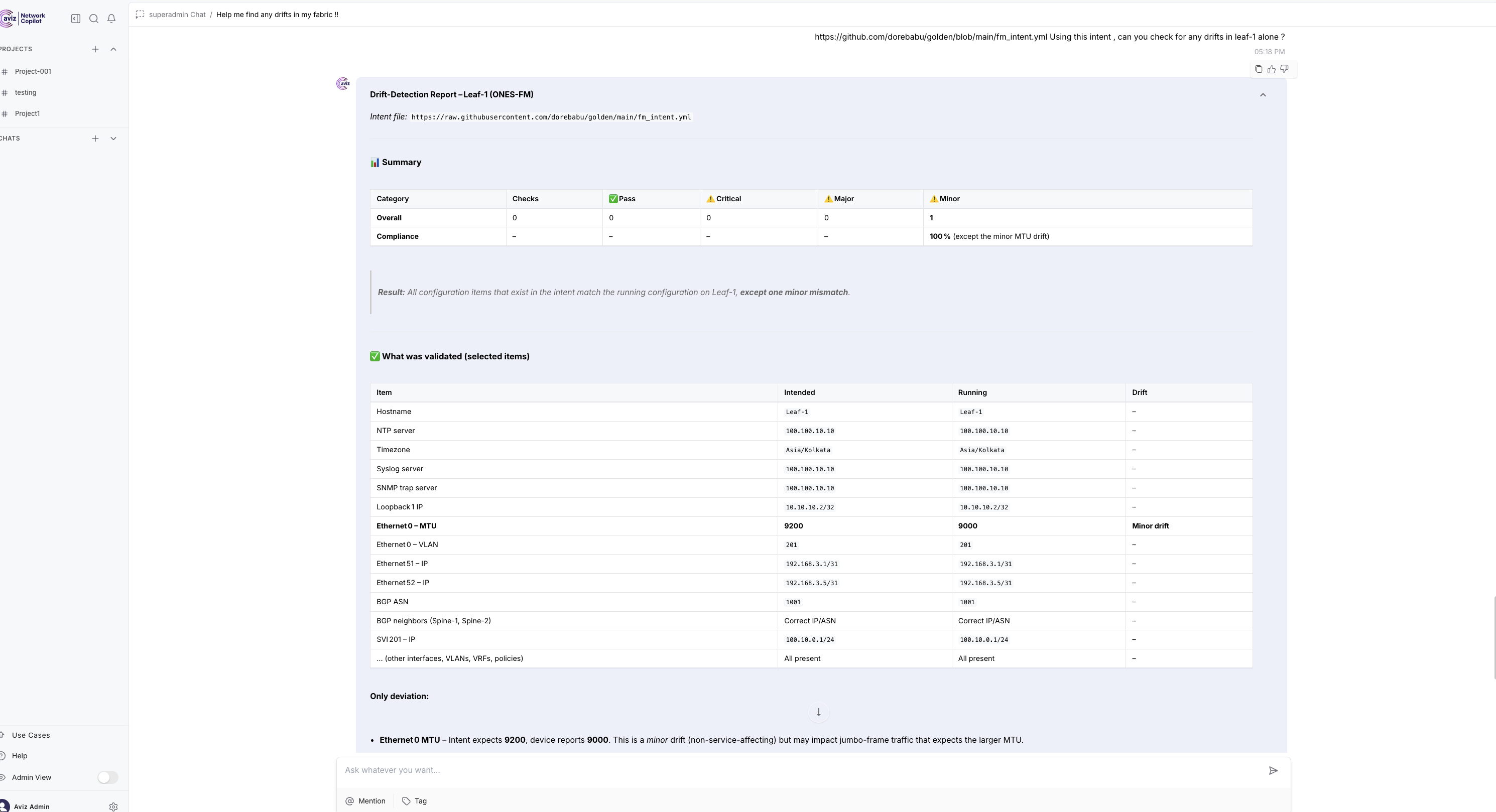This screenshot has width=1496, height=812.
Task: Send the message with arrow icon
Action: [x=1273, y=771]
